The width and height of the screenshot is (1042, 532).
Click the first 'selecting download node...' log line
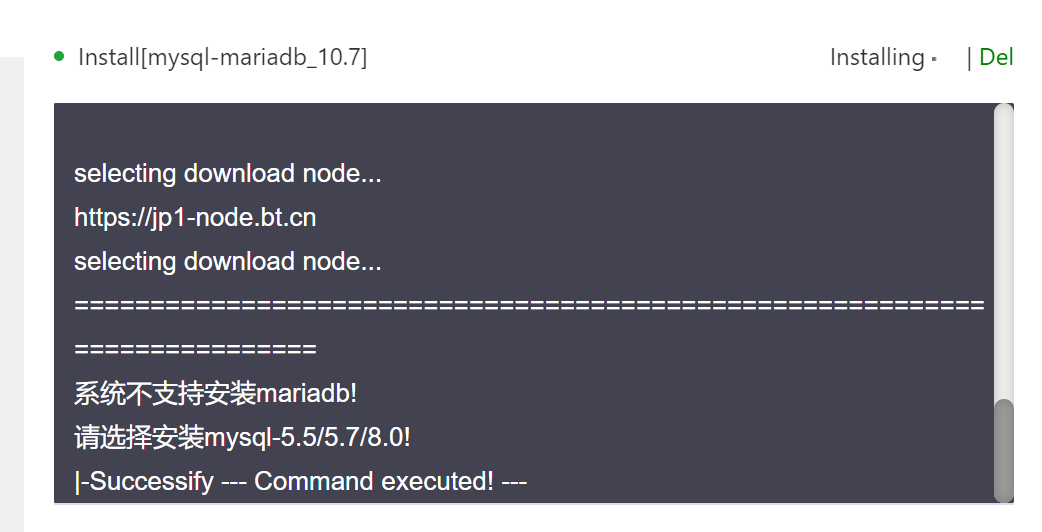227,173
